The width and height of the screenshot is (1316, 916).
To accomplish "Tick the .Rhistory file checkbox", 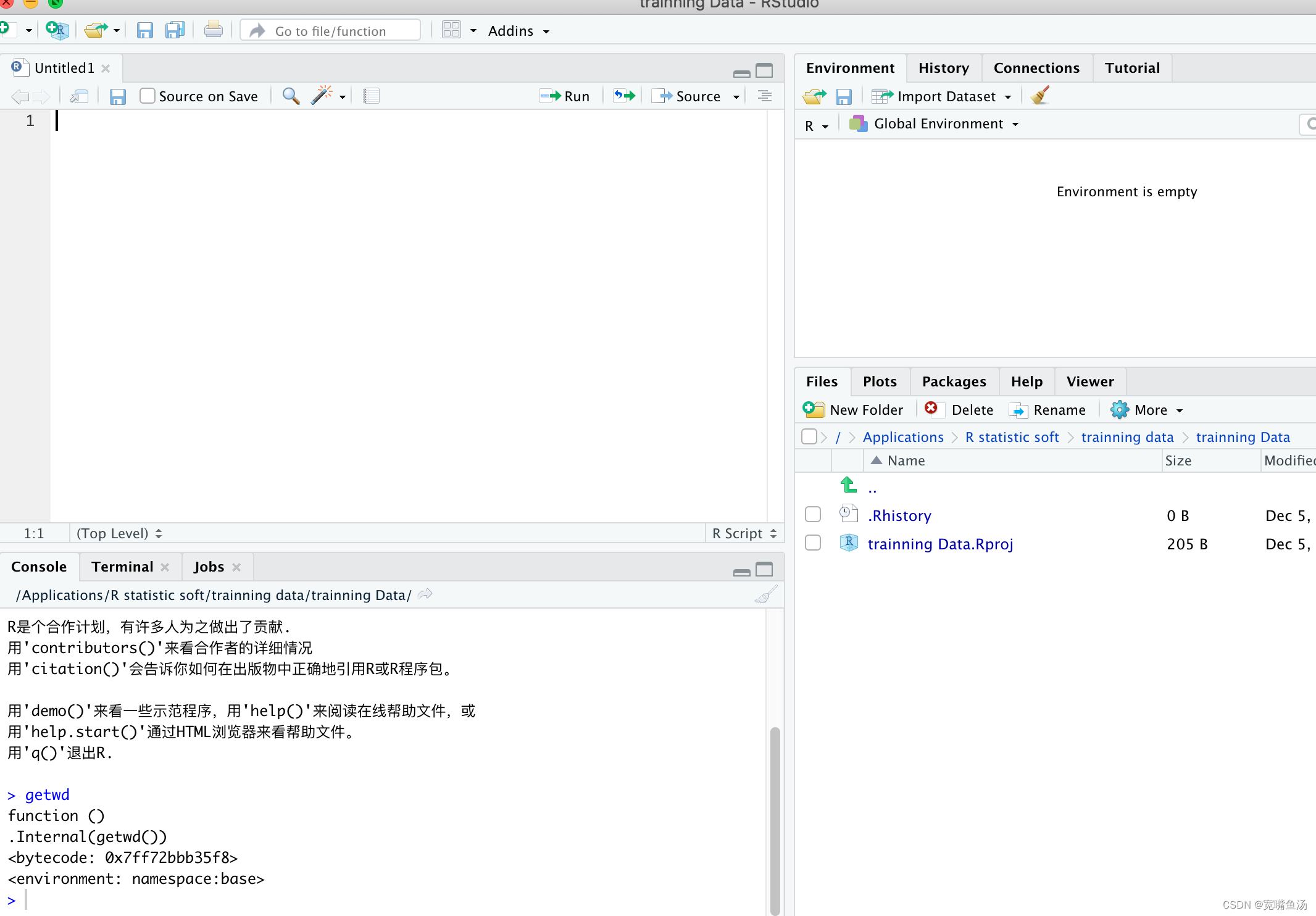I will (813, 515).
